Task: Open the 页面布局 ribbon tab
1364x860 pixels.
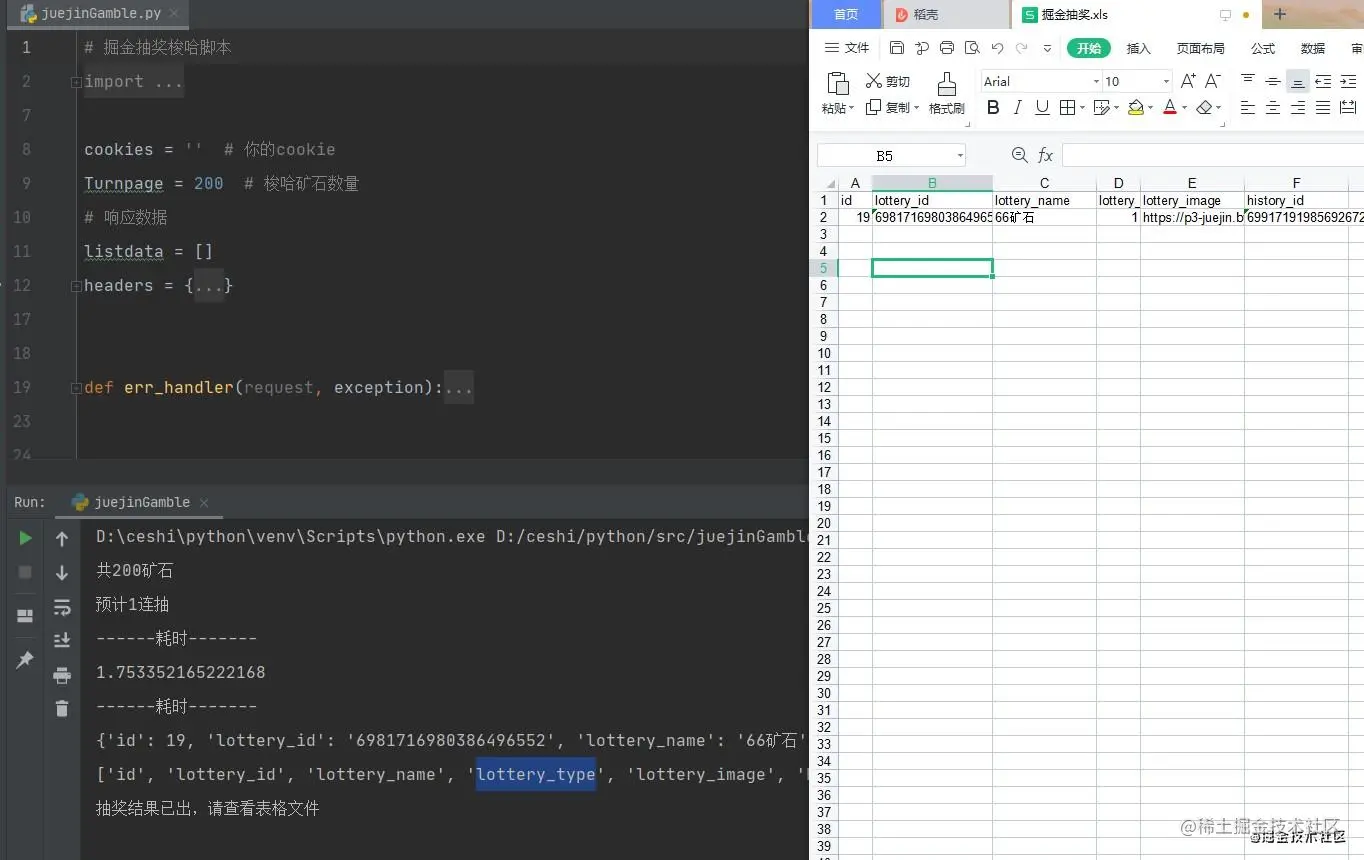Action: tap(1200, 48)
